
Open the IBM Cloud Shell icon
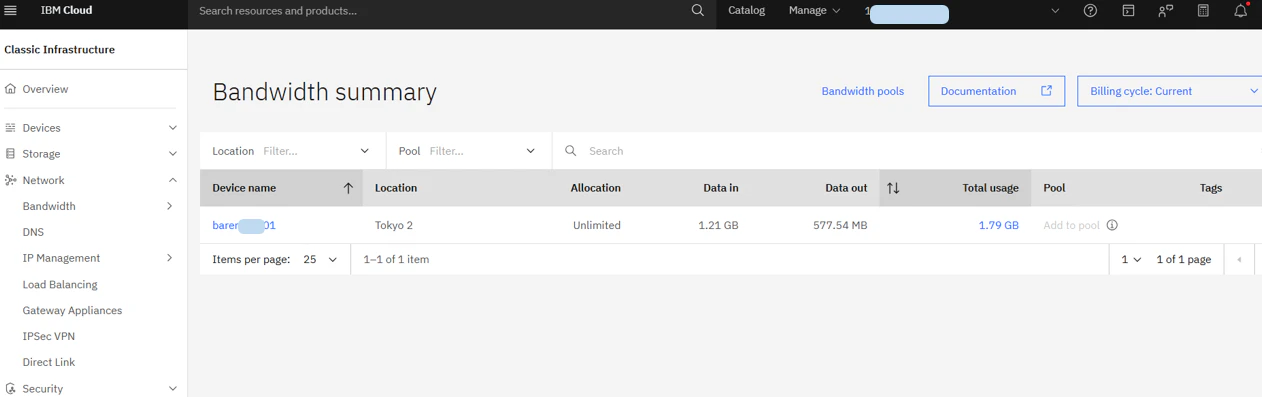click(x=1128, y=11)
